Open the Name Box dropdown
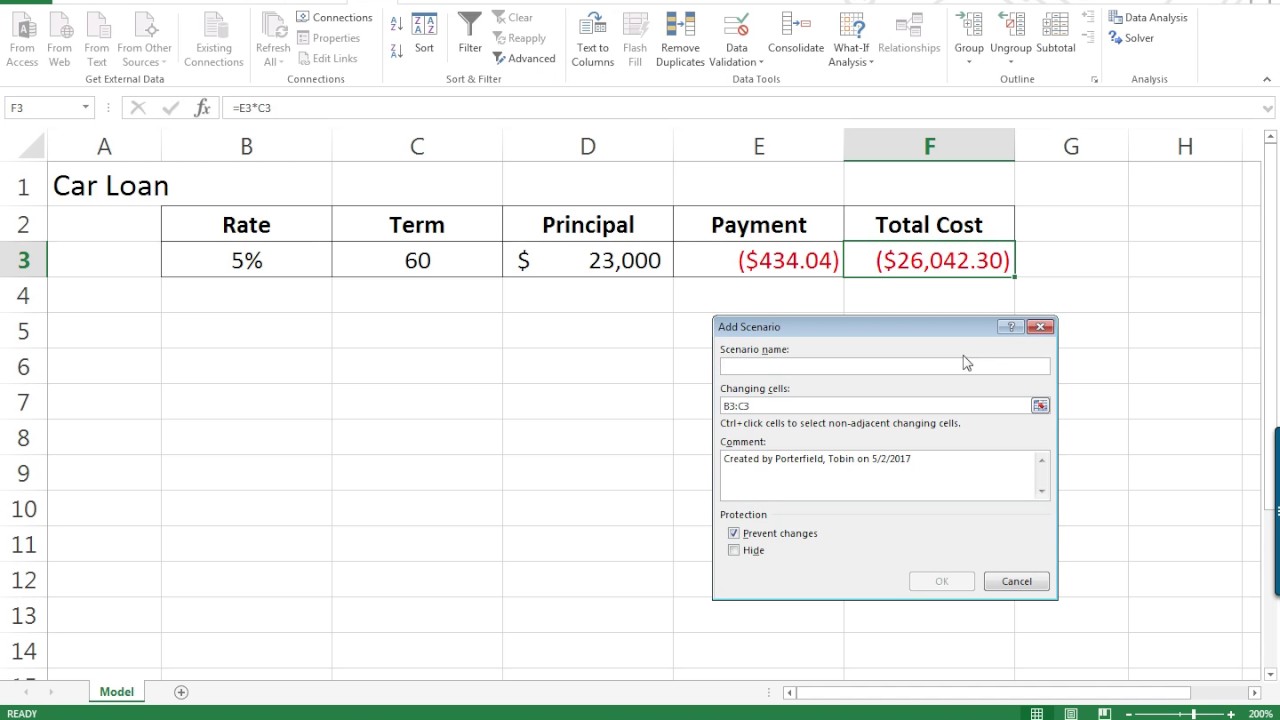This screenshot has height=720, width=1280. point(85,107)
